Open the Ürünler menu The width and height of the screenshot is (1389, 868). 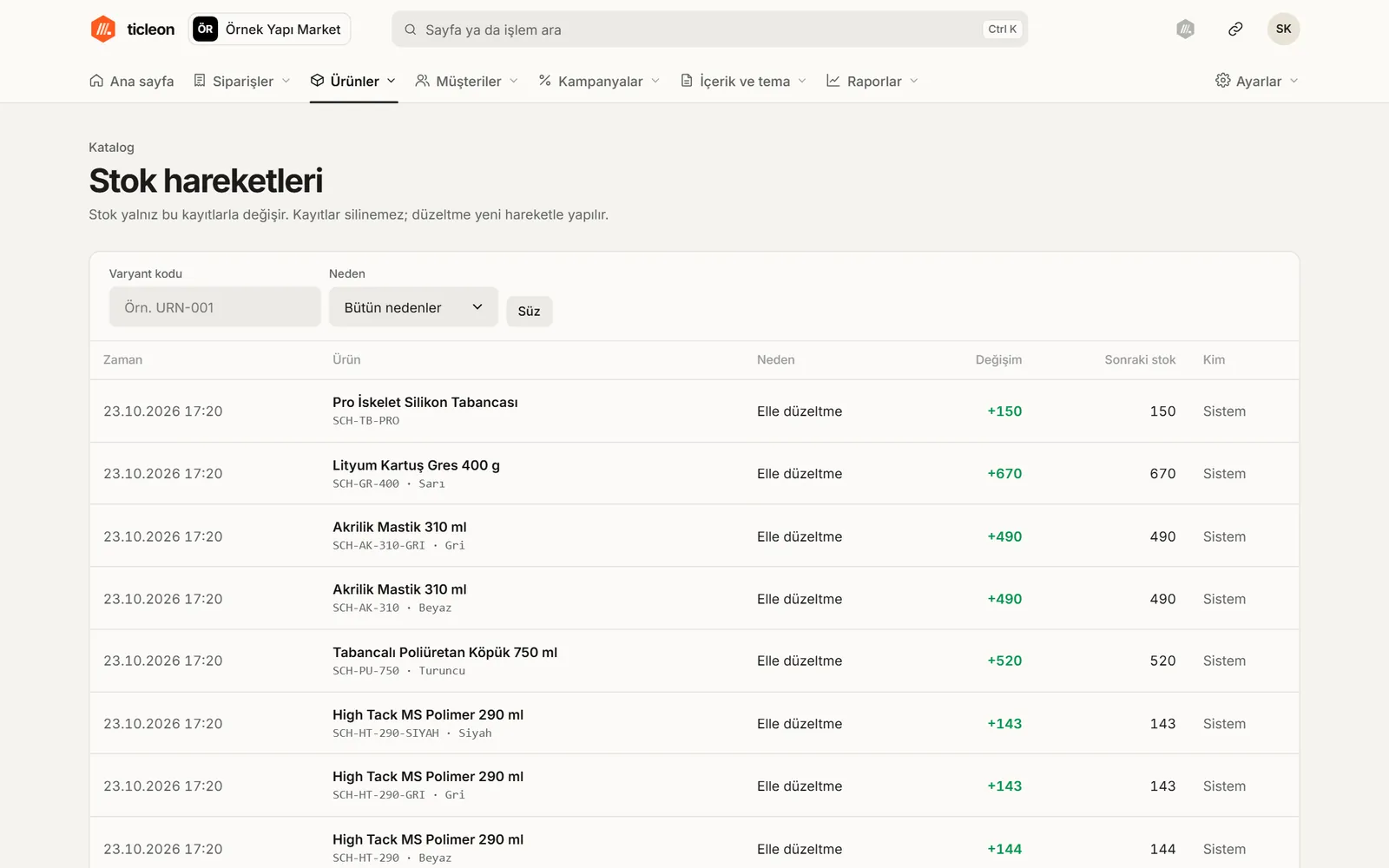pos(353,81)
